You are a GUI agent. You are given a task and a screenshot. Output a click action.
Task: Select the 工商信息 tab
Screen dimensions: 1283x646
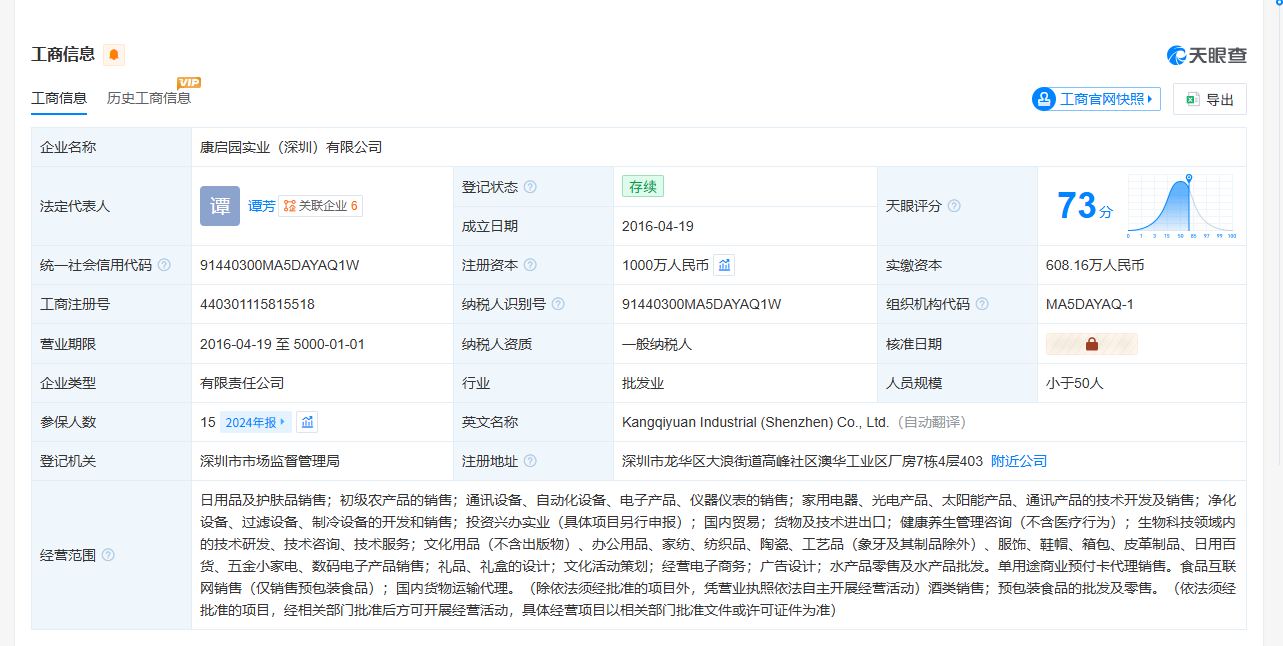[59, 98]
